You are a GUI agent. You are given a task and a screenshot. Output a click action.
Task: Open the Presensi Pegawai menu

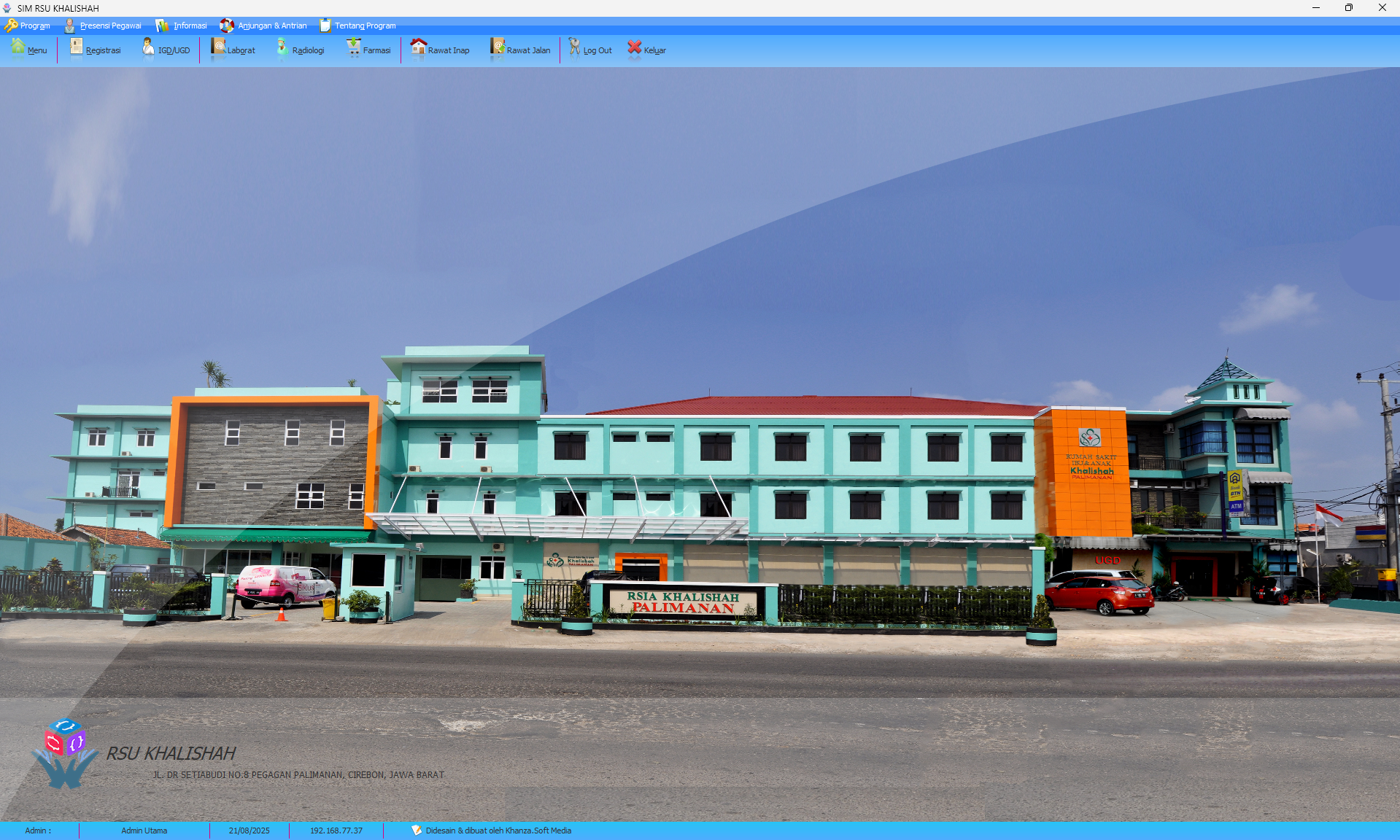click(x=103, y=26)
